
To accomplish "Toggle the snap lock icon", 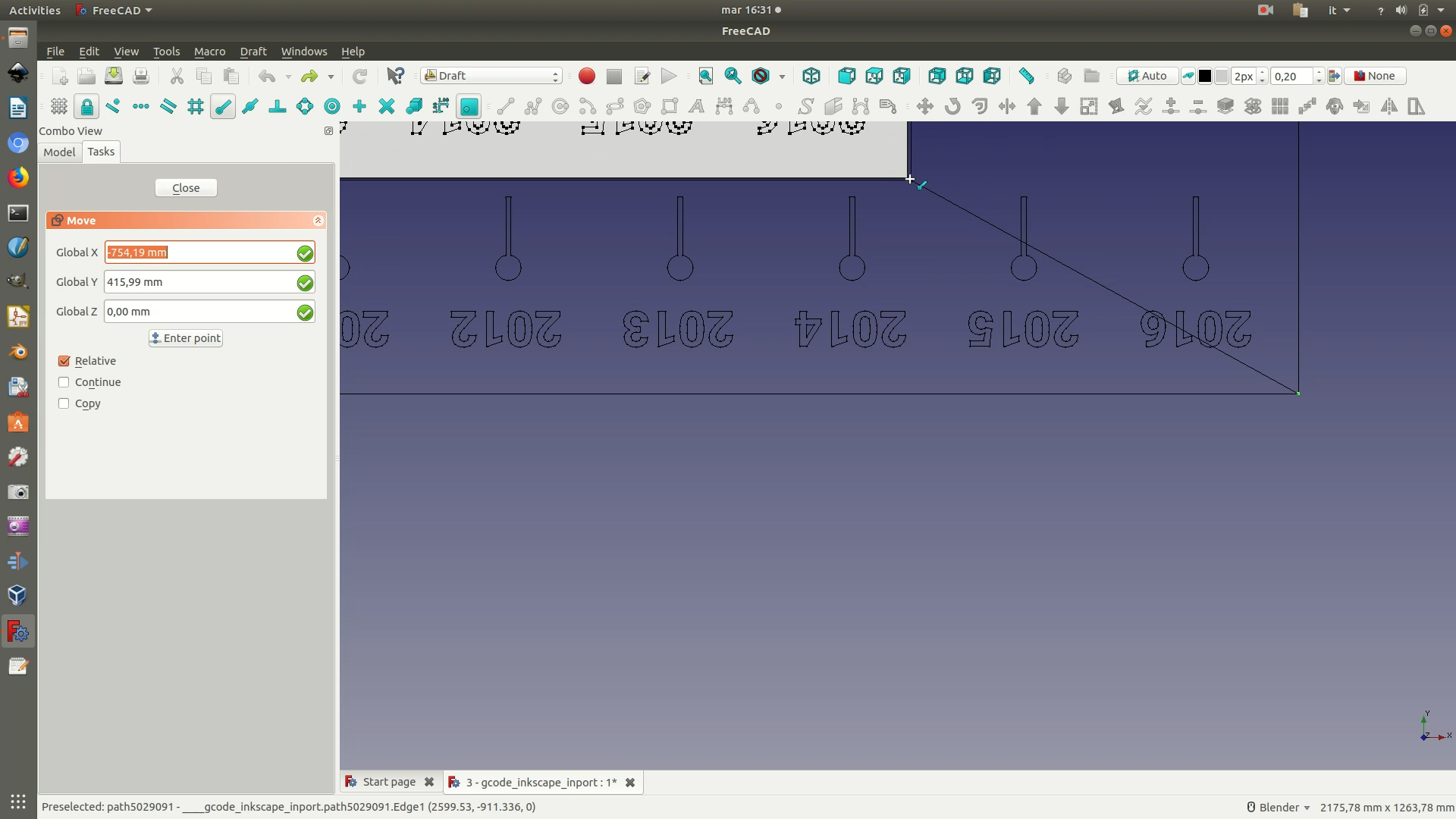I will click(x=86, y=106).
